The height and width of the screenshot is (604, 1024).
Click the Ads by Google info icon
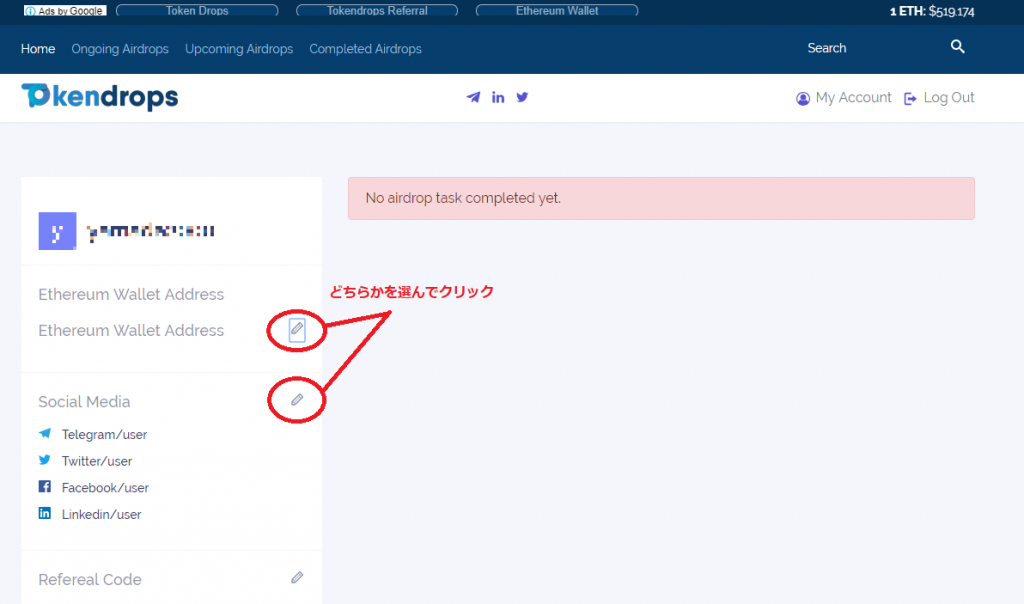(30, 11)
